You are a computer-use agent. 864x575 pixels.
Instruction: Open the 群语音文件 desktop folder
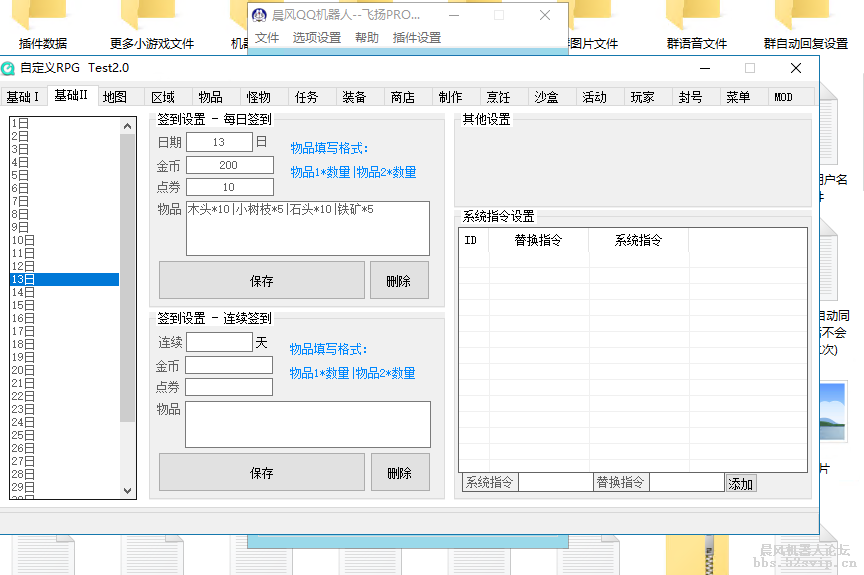(696, 25)
